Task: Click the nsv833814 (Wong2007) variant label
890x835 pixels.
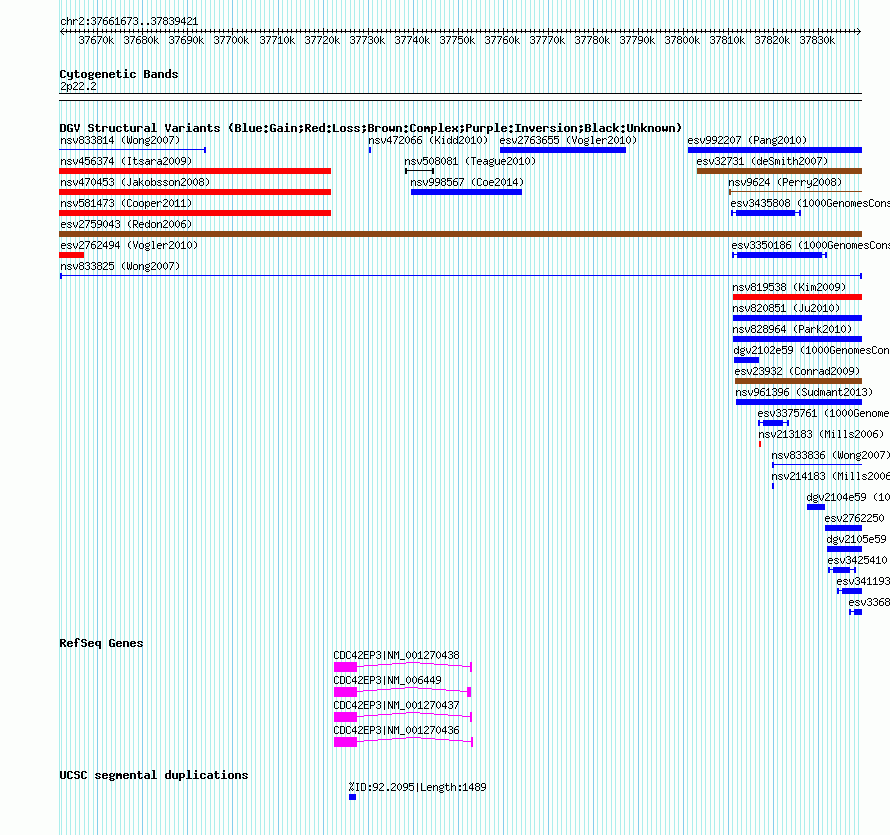Action: [x=120, y=140]
